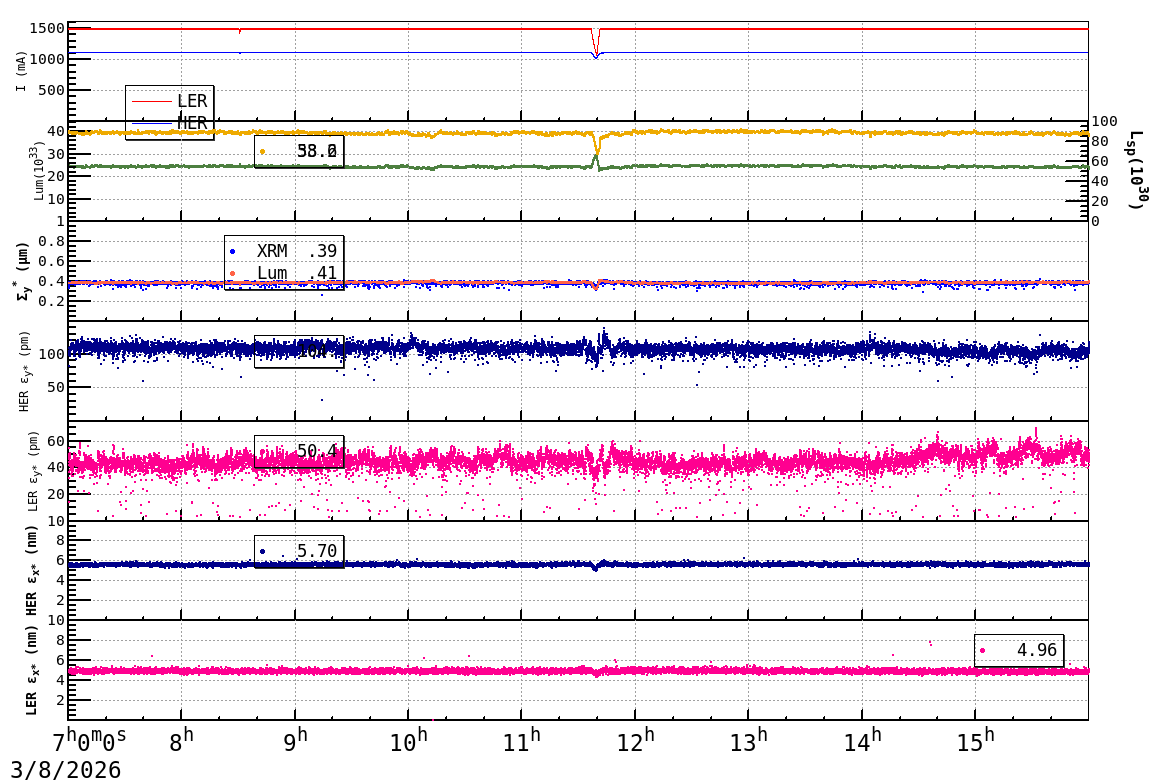Viewport: 1160px width, 782px height.
Task: Click the blue XRM legend marker dot
Action: (x=232, y=252)
